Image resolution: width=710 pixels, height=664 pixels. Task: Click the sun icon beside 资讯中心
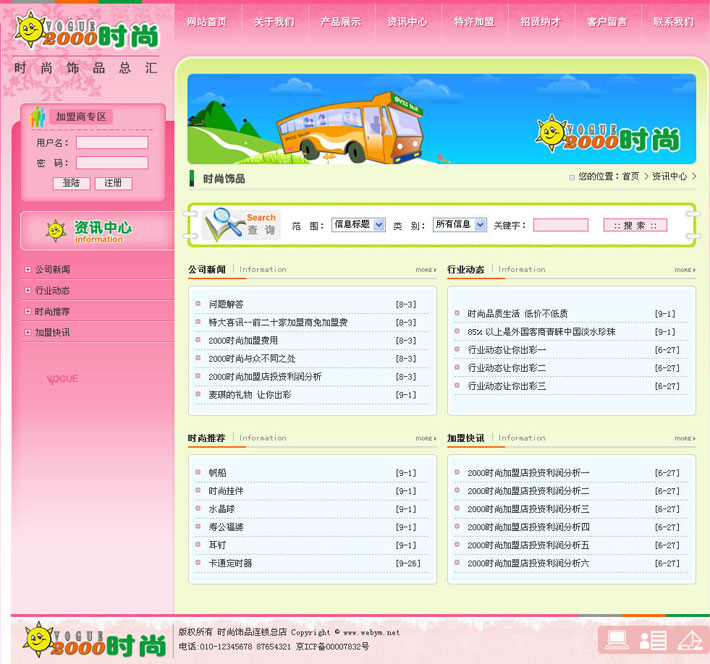[55, 230]
